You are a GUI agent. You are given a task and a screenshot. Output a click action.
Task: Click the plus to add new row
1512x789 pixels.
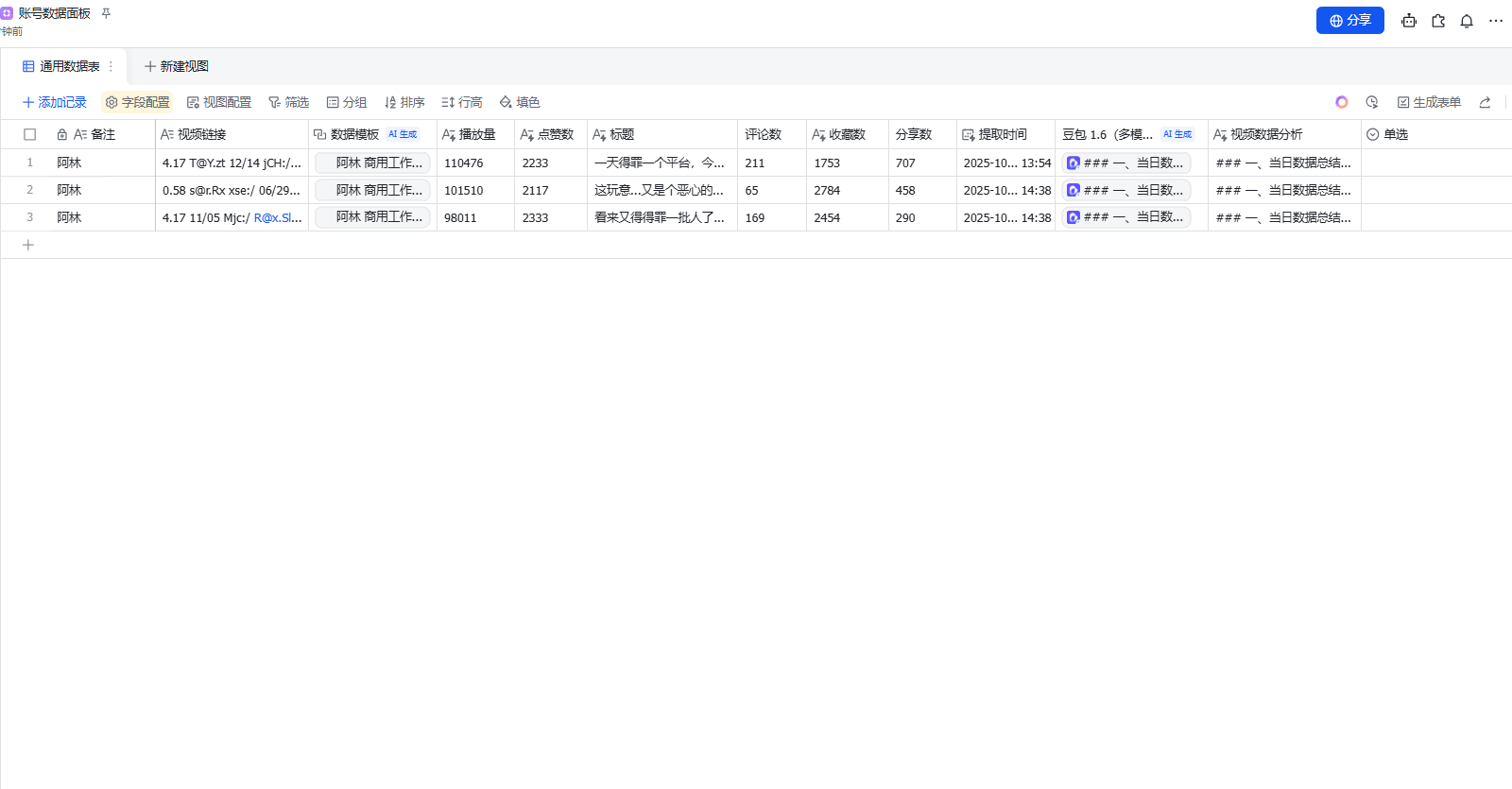point(28,245)
